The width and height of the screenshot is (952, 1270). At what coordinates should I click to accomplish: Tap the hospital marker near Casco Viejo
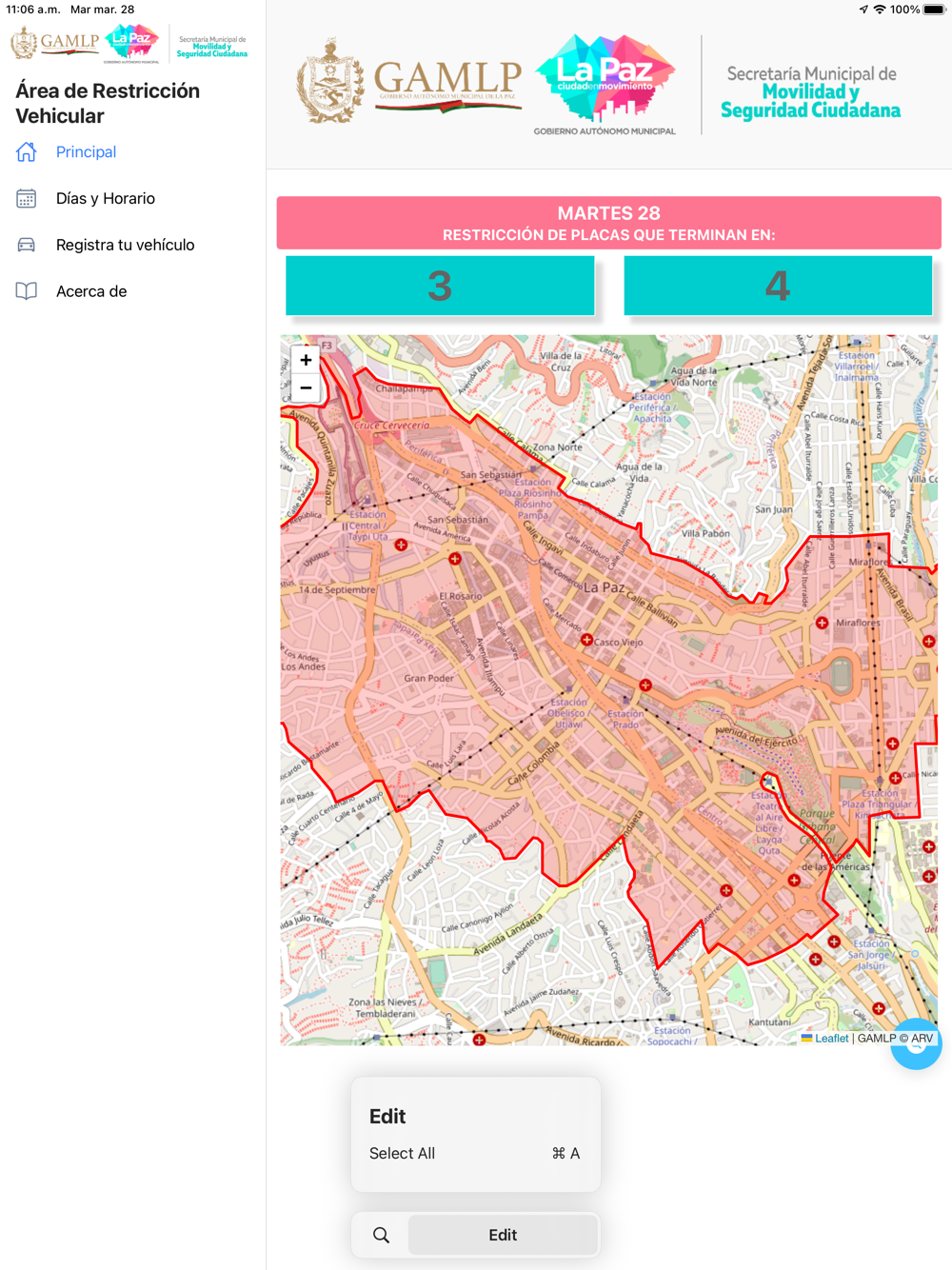586,640
